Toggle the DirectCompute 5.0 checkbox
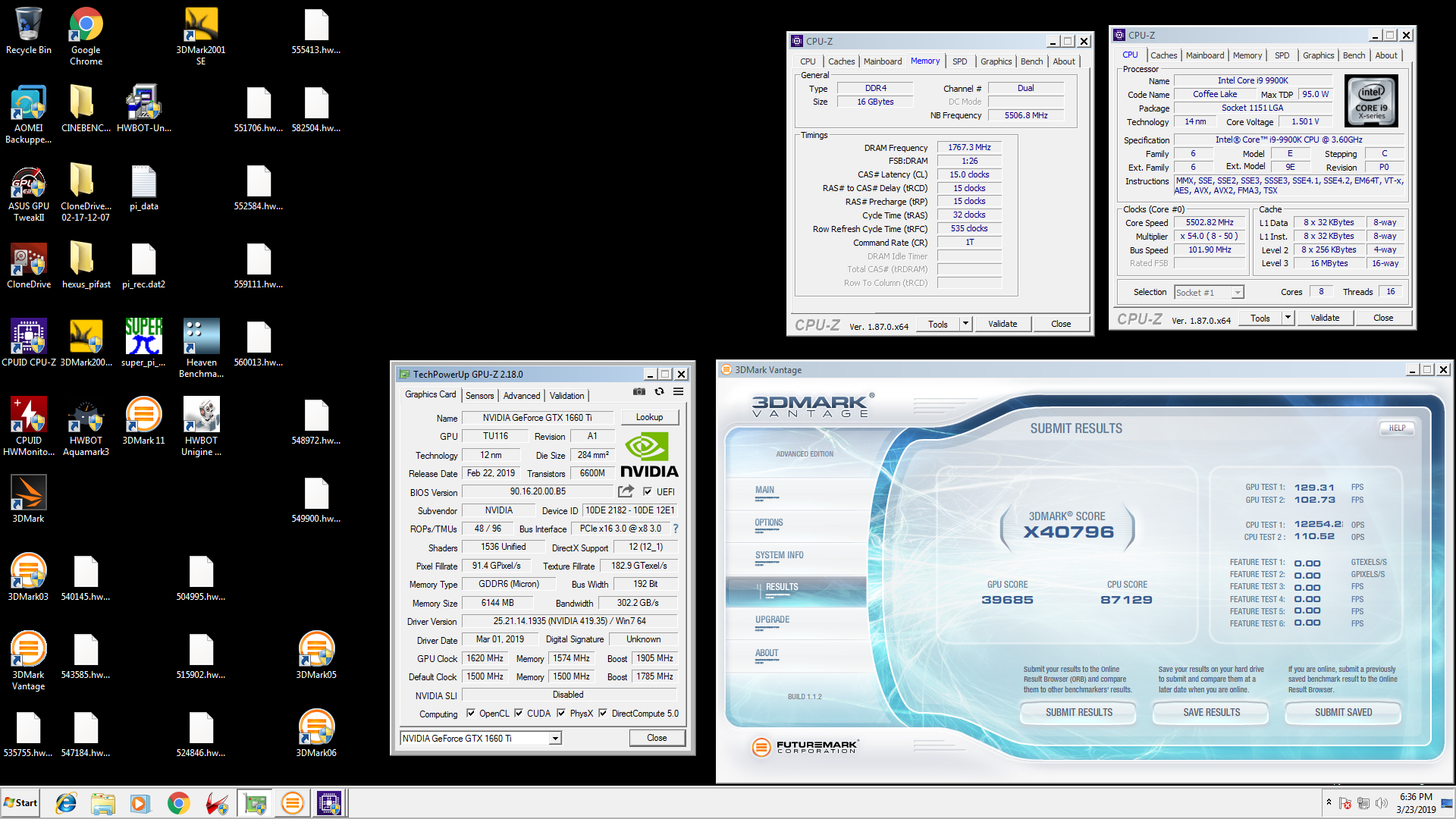Screen dimensions: 1456x819 tap(603, 714)
